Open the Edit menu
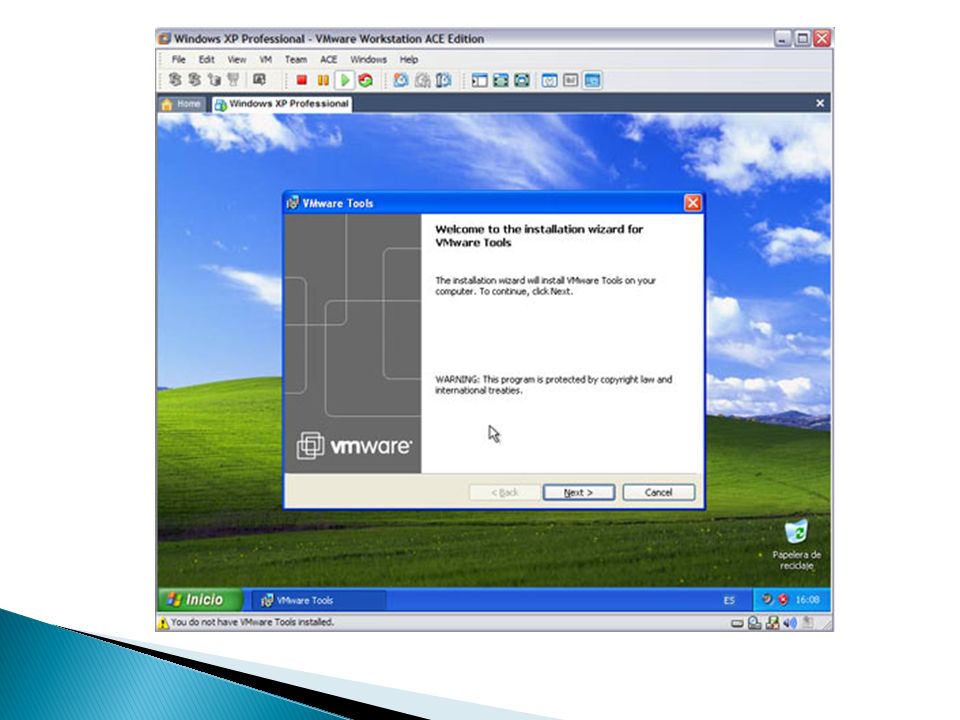Viewport: 960px width, 720px height. (x=206, y=59)
